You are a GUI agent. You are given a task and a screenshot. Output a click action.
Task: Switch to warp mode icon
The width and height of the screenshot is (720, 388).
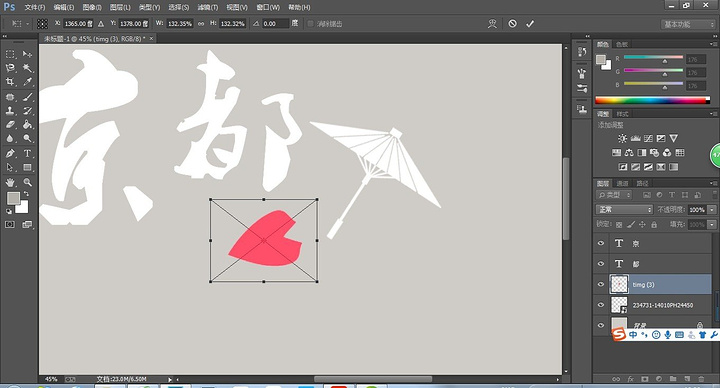coord(492,23)
